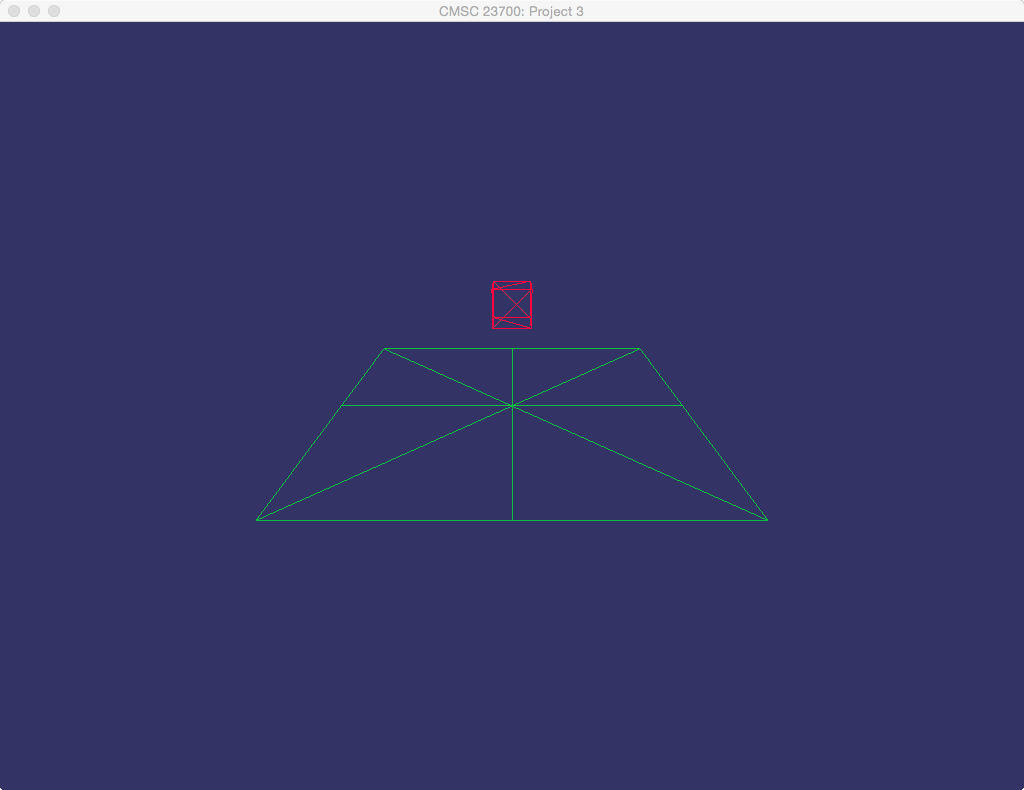
Task: Select the green trapezoid's top-right corner
Action: (639, 349)
